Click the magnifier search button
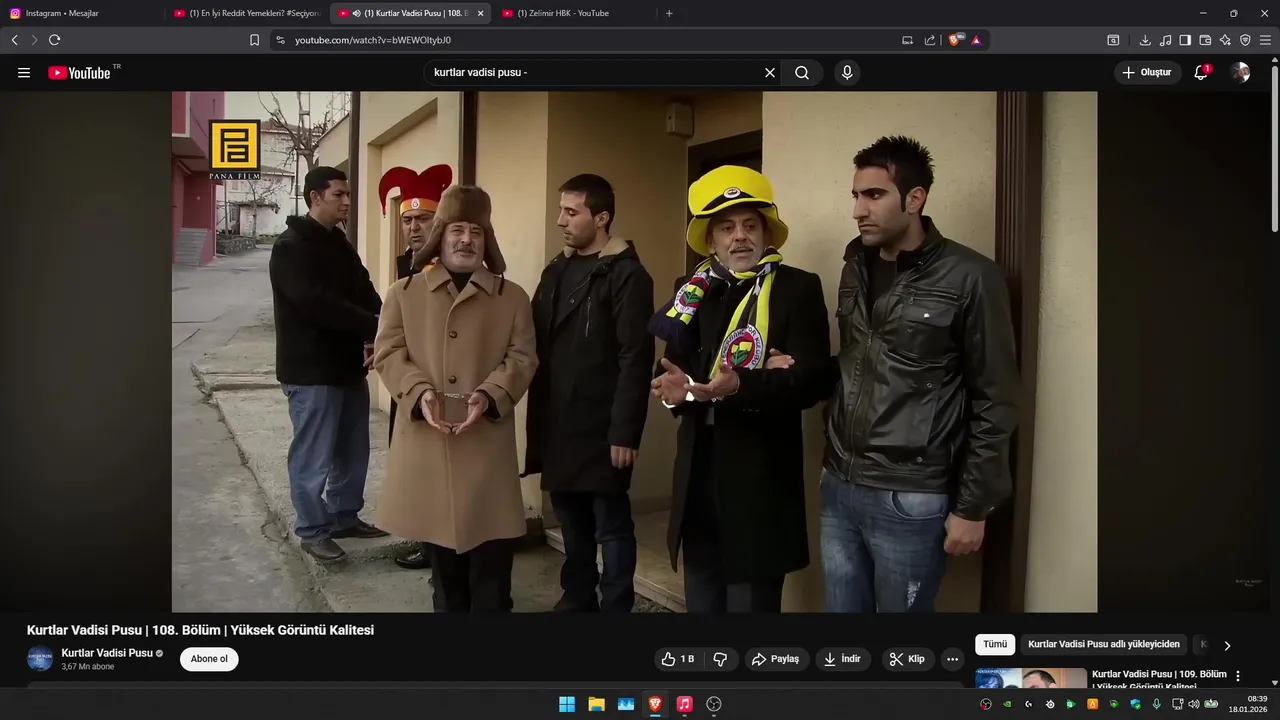This screenshot has width=1280, height=720. click(x=802, y=73)
